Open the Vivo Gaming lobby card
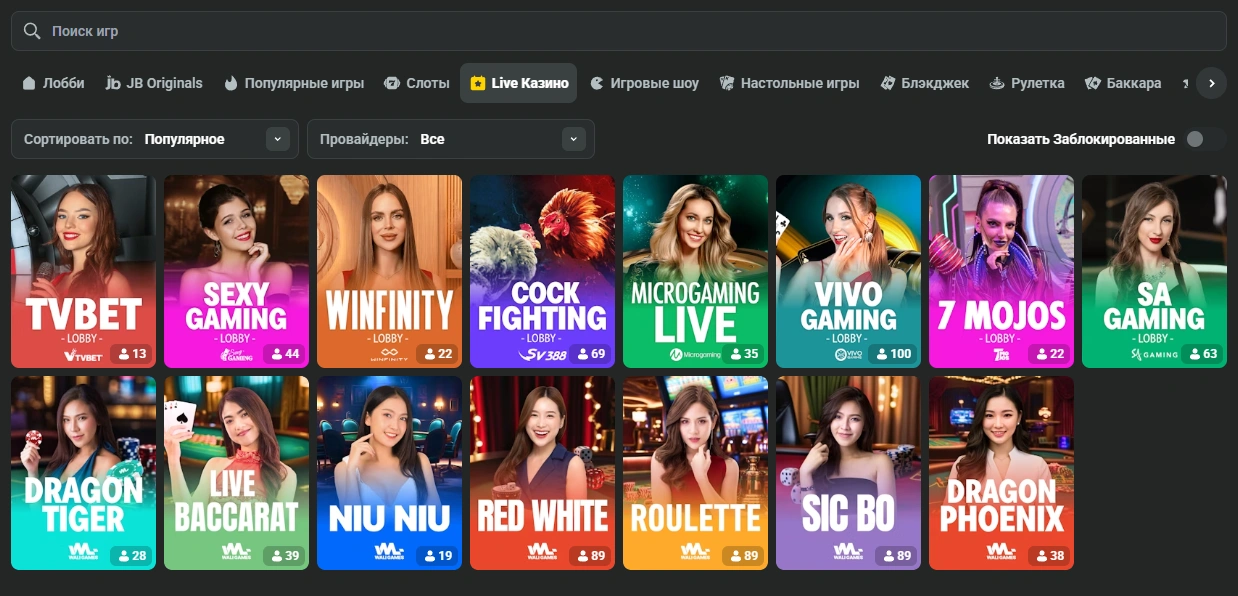This screenshot has width=1238, height=596. pos(848,271)
